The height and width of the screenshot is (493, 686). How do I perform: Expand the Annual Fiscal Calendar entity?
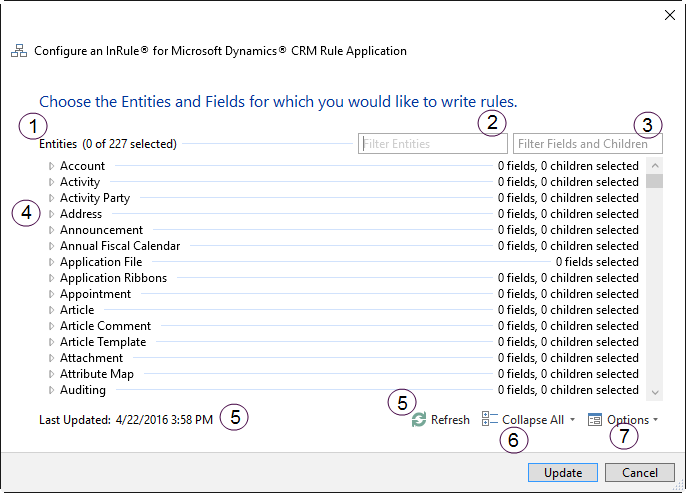[51, 246]
